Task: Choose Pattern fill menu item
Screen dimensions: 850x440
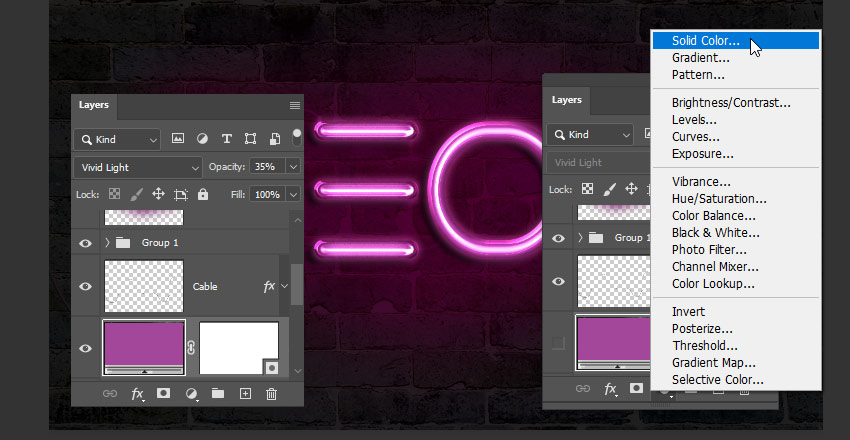Action: [736, 75]
